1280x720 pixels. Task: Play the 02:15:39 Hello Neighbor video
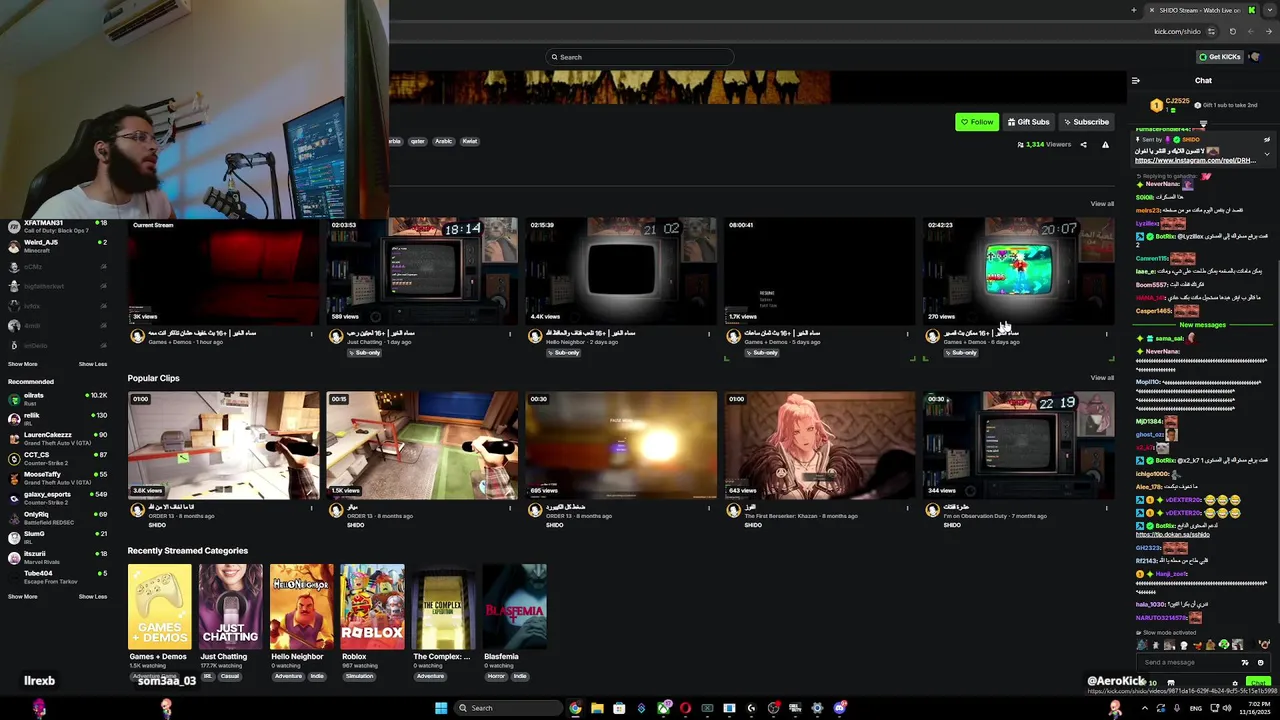[x=621, y=270]
